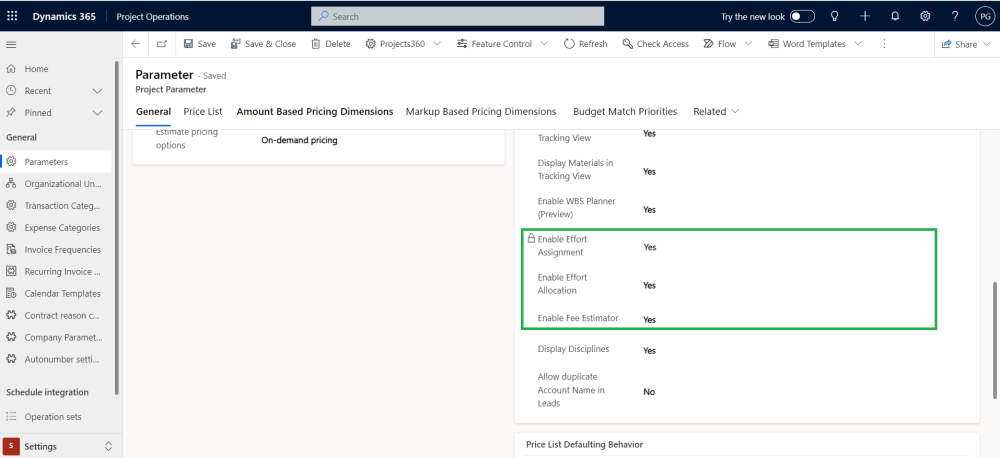Open the notifications bell
The height and width of the screenshot is (458, 1000).
click(x=895, y=16)
